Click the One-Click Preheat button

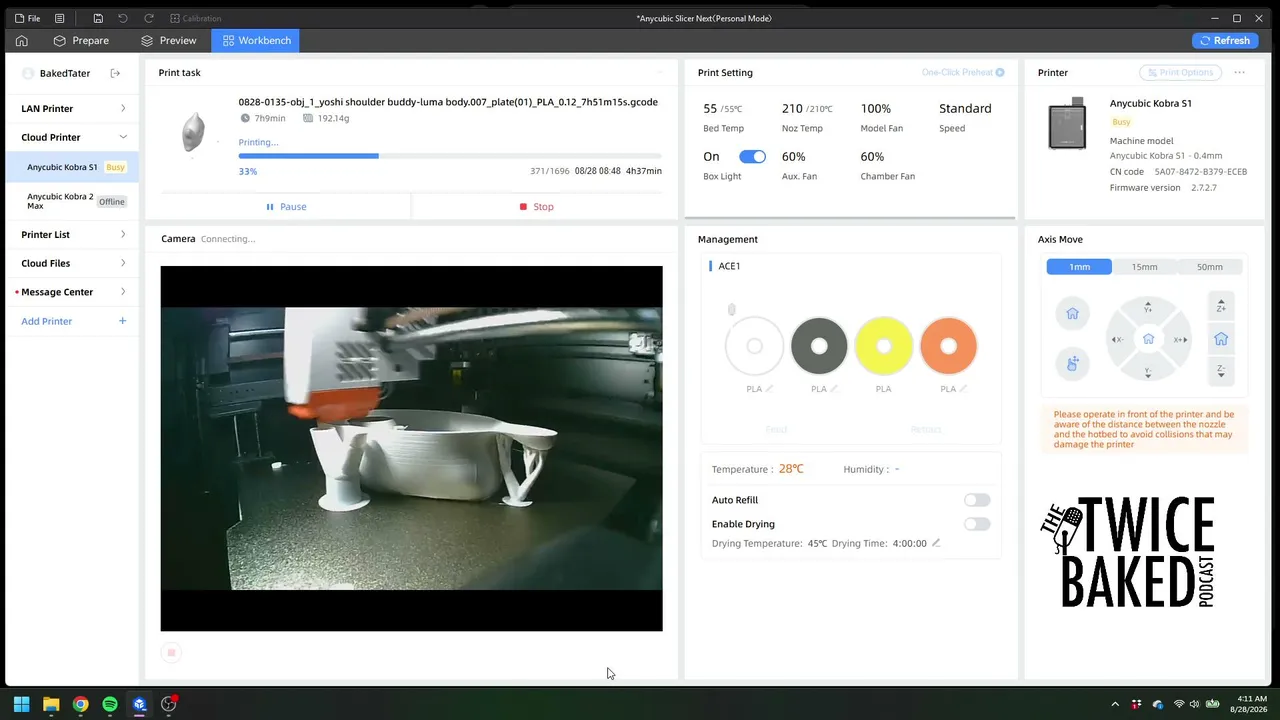coord(963,73)
